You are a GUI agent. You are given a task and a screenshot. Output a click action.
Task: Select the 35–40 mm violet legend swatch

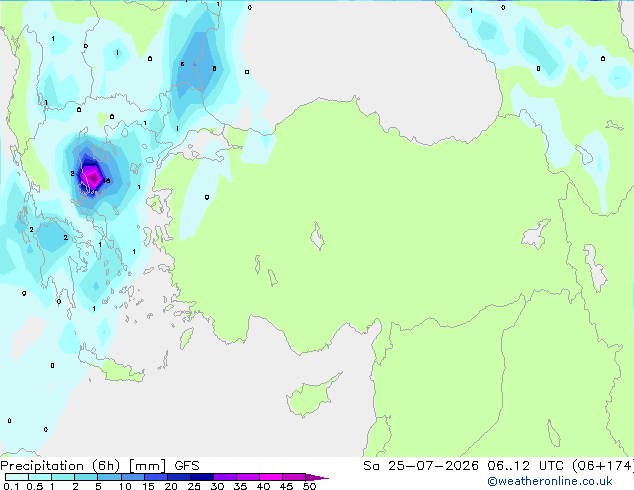coord(247,477)
